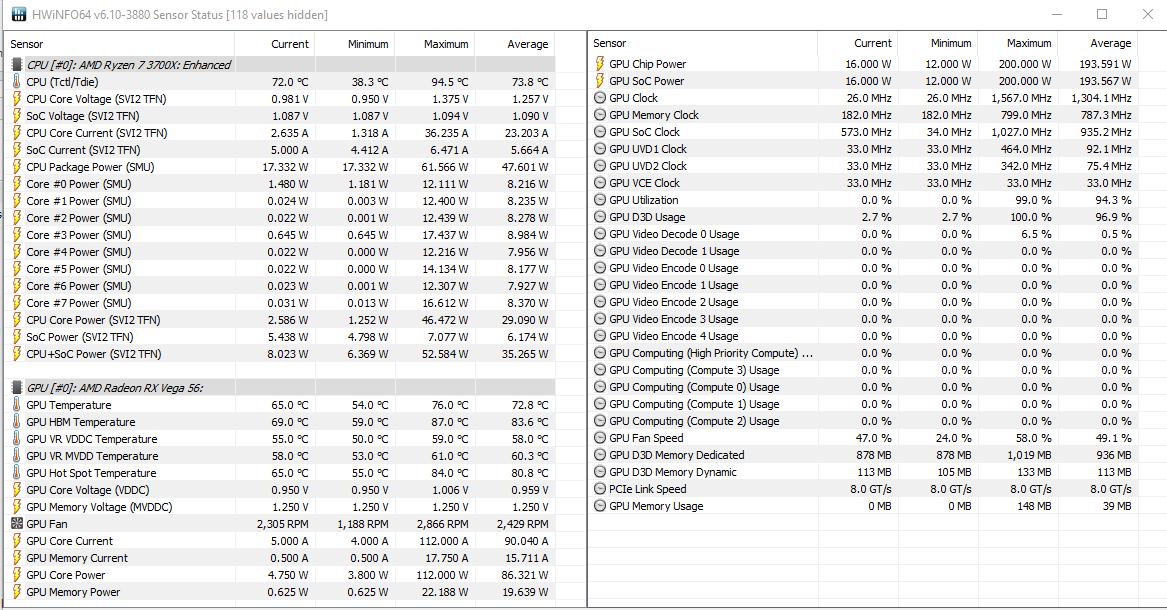Click the fan icon beside GPU Fan

tap(16, 524)
